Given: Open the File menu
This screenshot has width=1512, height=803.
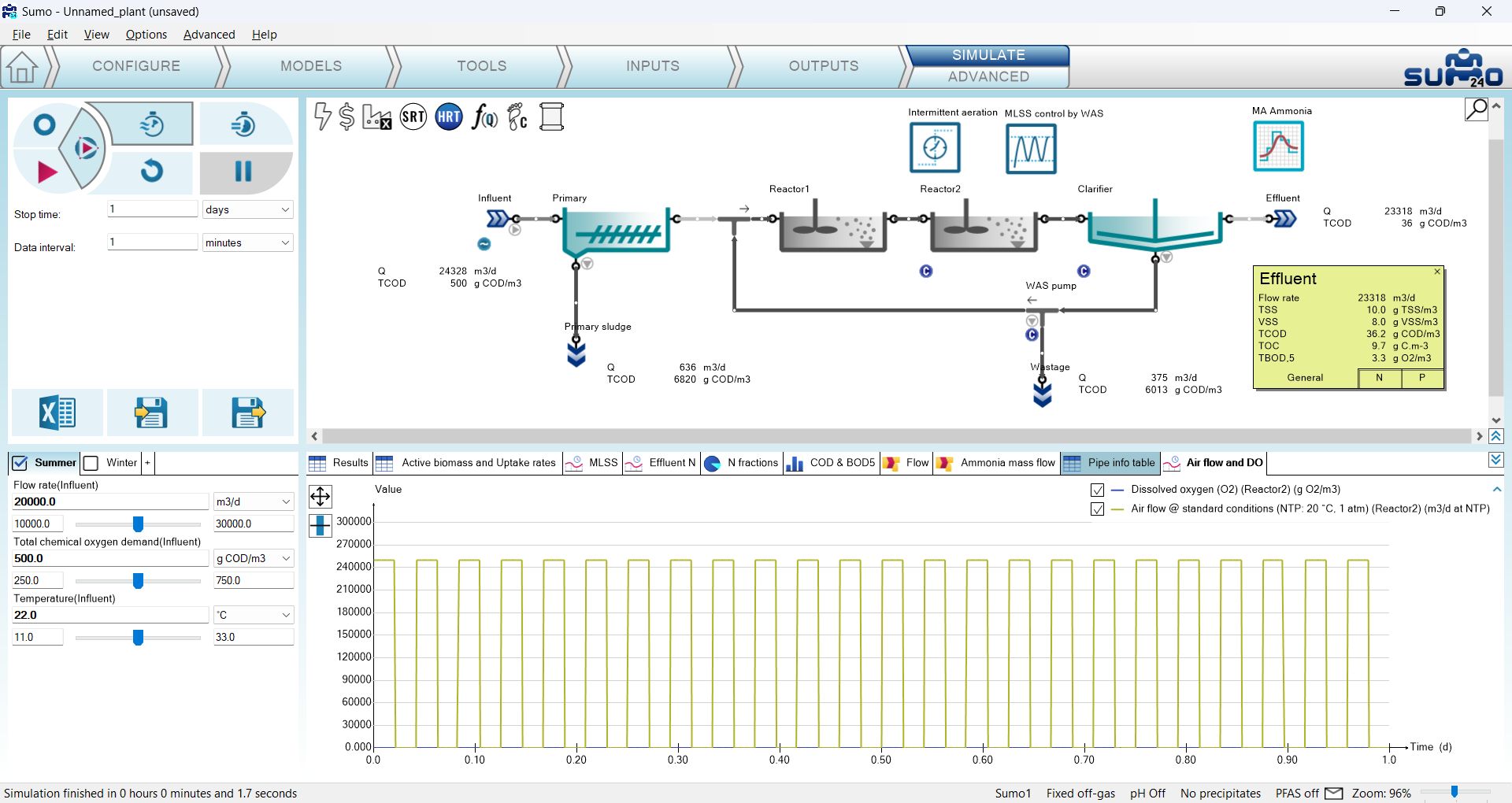Looking at the screenshot, I should pyautogui.click(x=21, y=35).
